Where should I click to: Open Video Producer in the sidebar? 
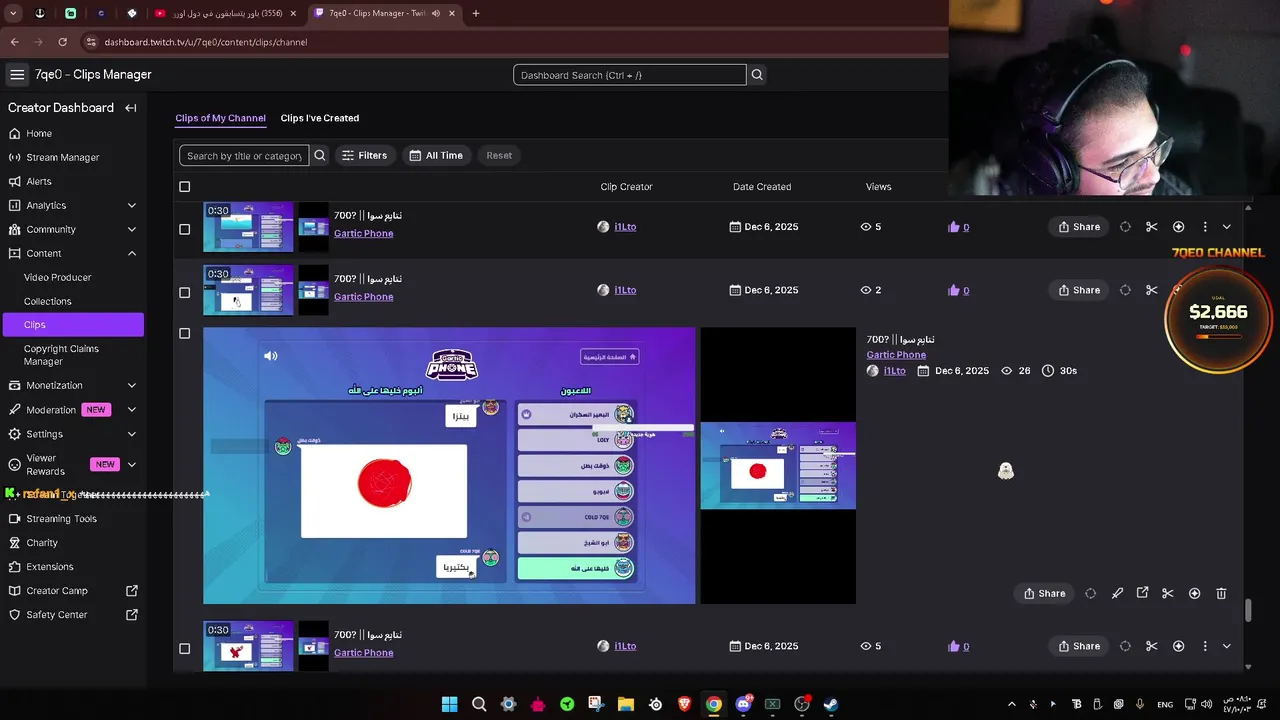(x=58, y=277)
